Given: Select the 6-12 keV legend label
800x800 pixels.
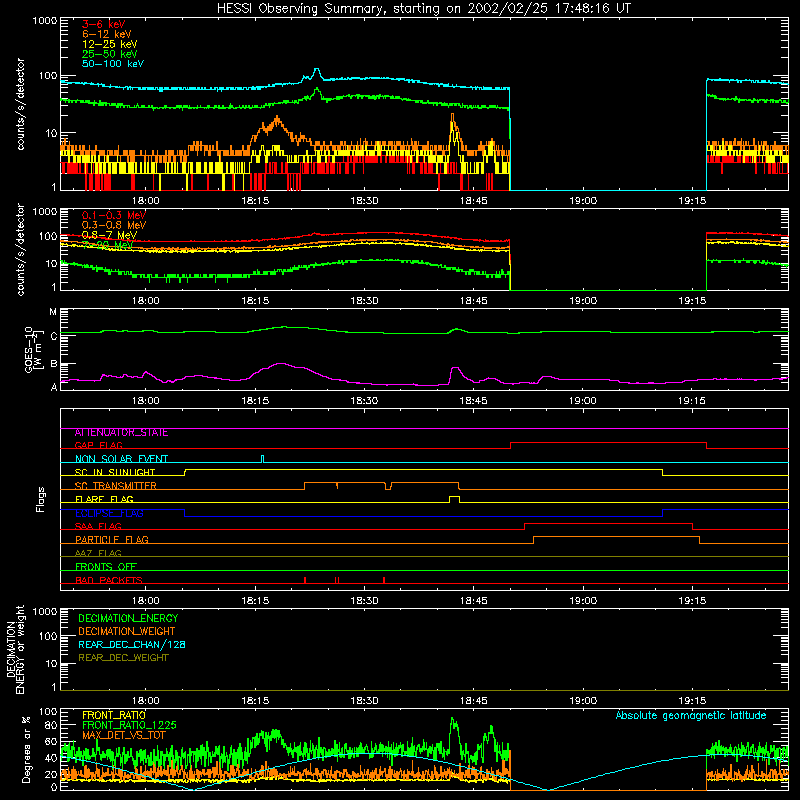Looking at the screenshot, I should coord(106,34).
